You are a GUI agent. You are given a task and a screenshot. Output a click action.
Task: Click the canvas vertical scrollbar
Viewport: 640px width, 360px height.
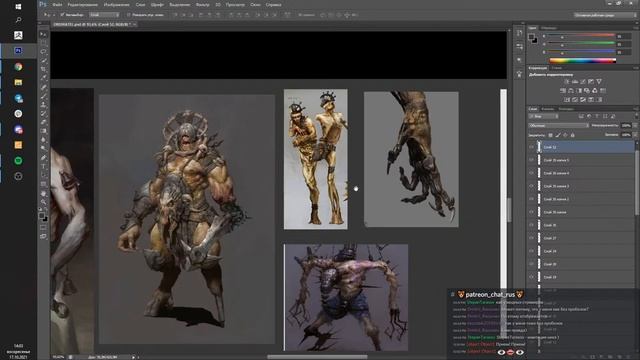pos(509,210)
